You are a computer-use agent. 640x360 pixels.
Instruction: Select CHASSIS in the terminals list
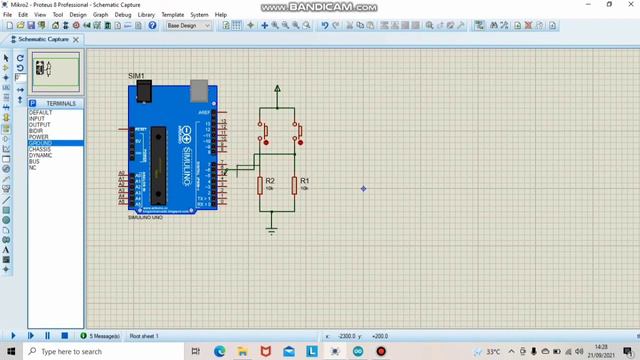pos(56,149)
